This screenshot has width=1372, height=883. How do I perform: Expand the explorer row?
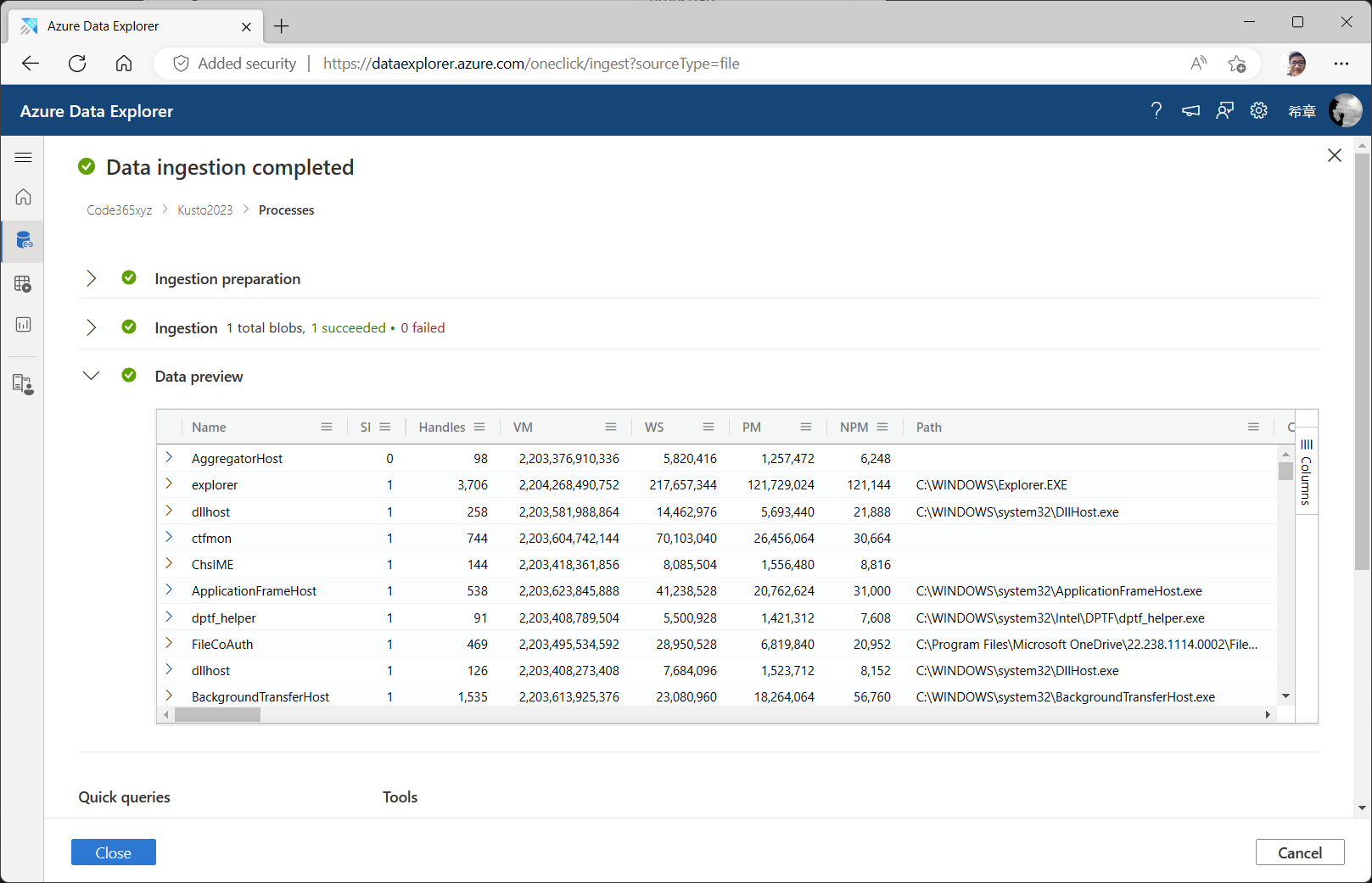pos(169,483)
